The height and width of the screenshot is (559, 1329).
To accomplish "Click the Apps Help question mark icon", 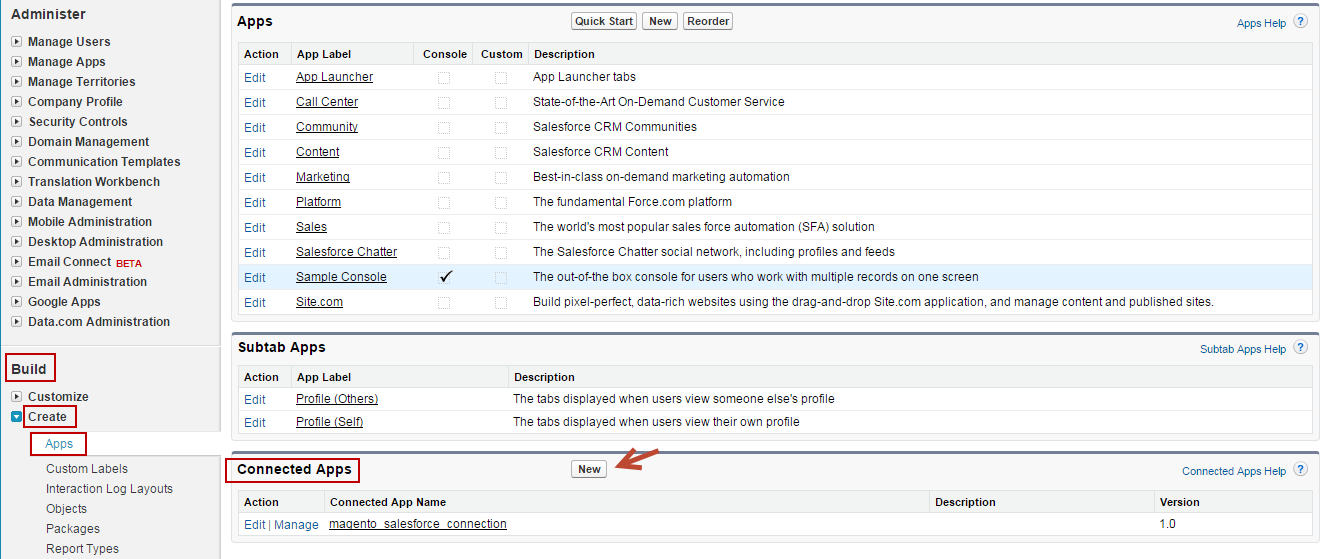I will [x=1300, y=21].
